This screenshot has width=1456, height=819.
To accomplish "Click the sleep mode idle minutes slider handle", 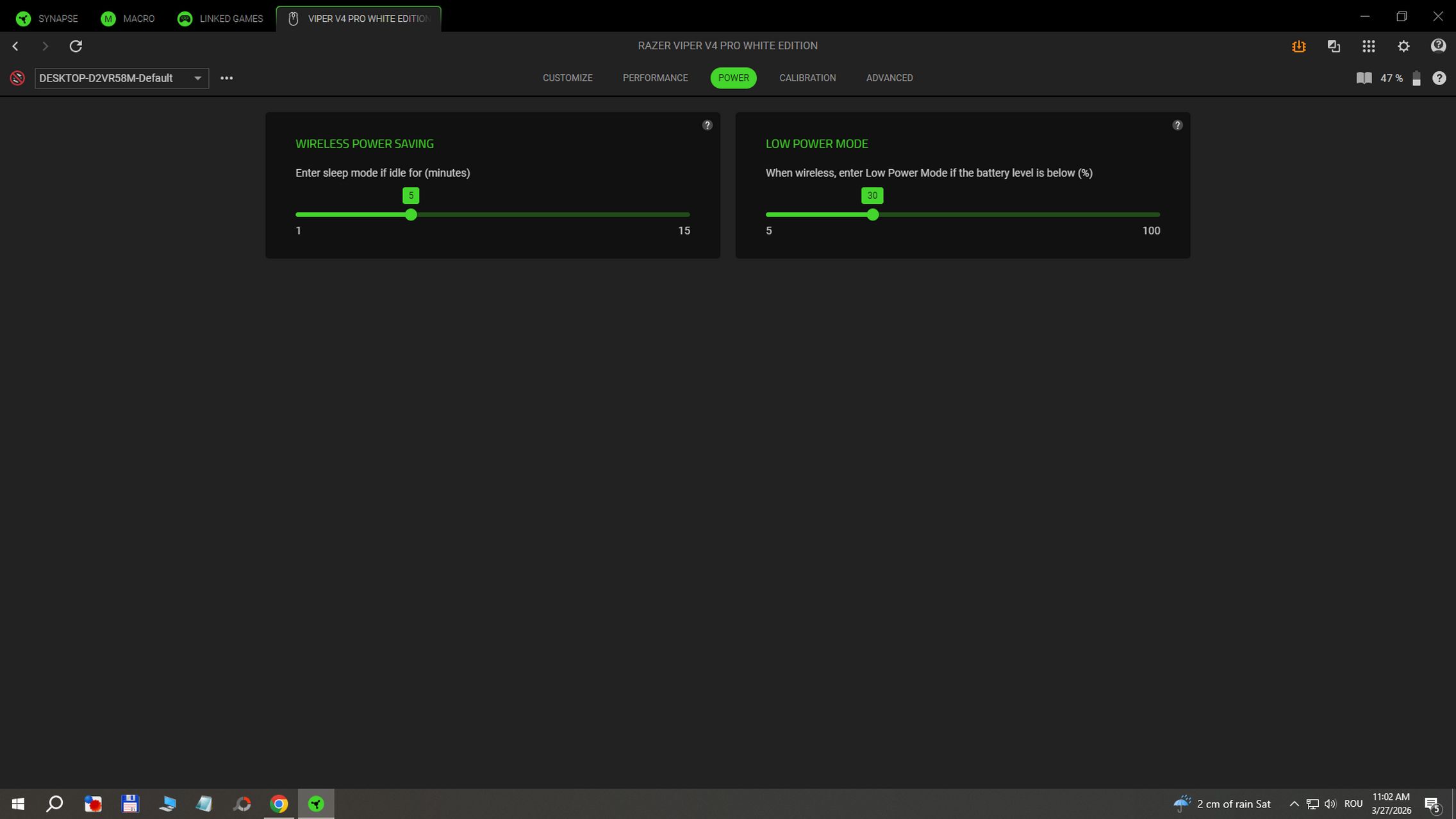I will pos(411,215).
